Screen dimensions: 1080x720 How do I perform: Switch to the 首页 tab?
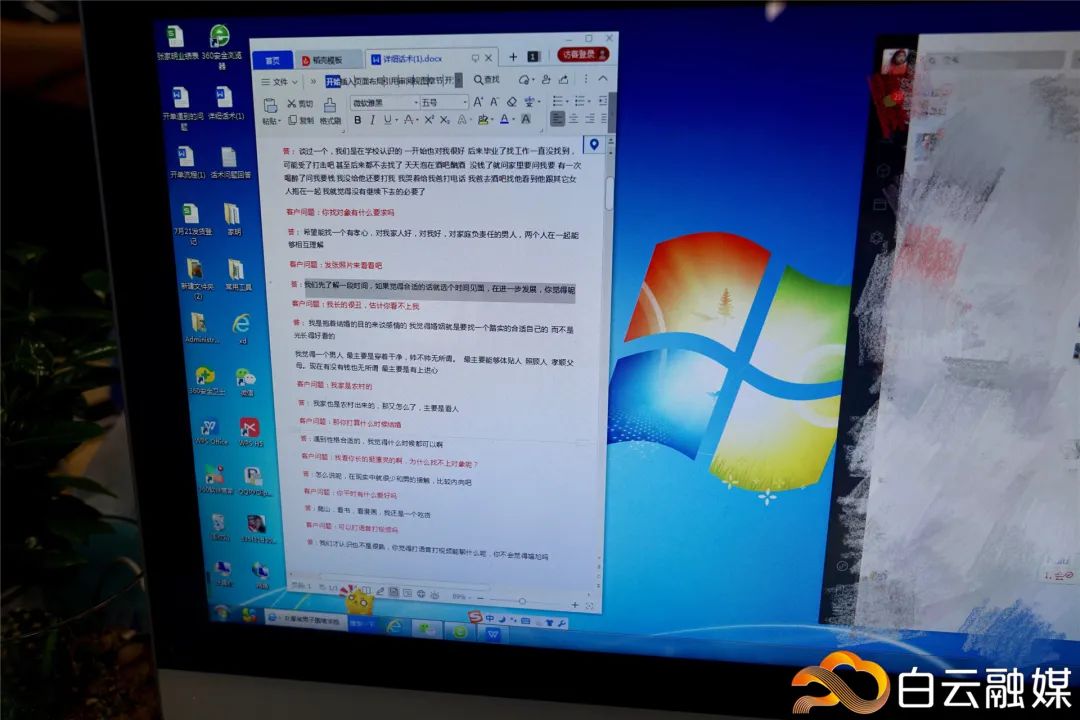click(272, 60)
